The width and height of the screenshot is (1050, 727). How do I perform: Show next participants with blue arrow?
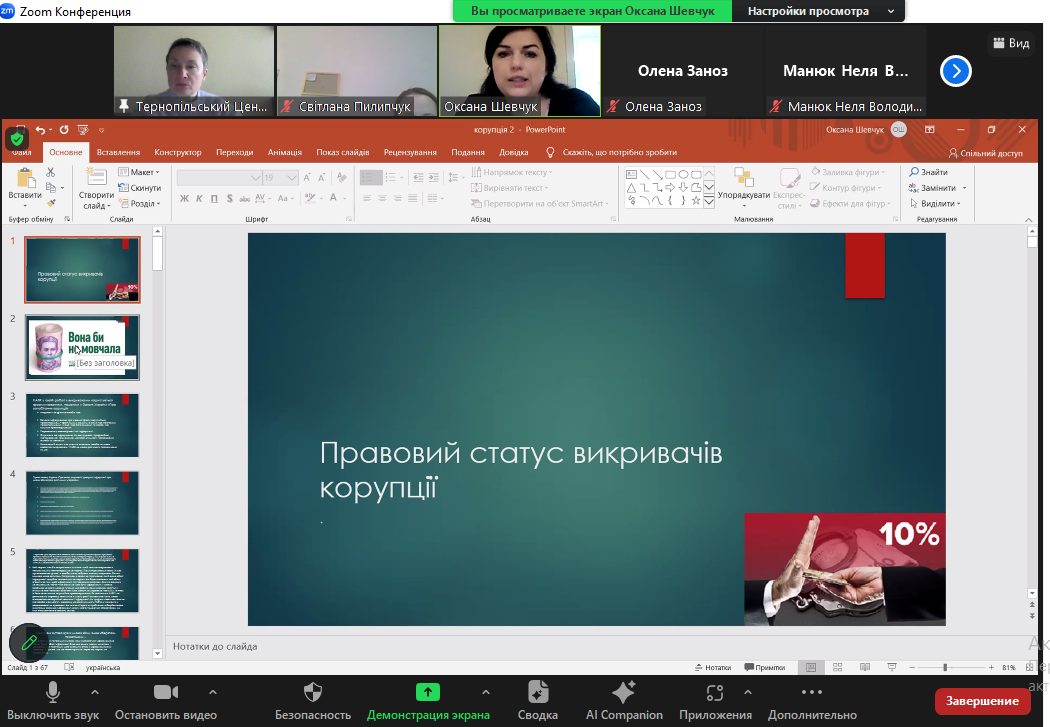pyautogui.click(x=956, y=71)
